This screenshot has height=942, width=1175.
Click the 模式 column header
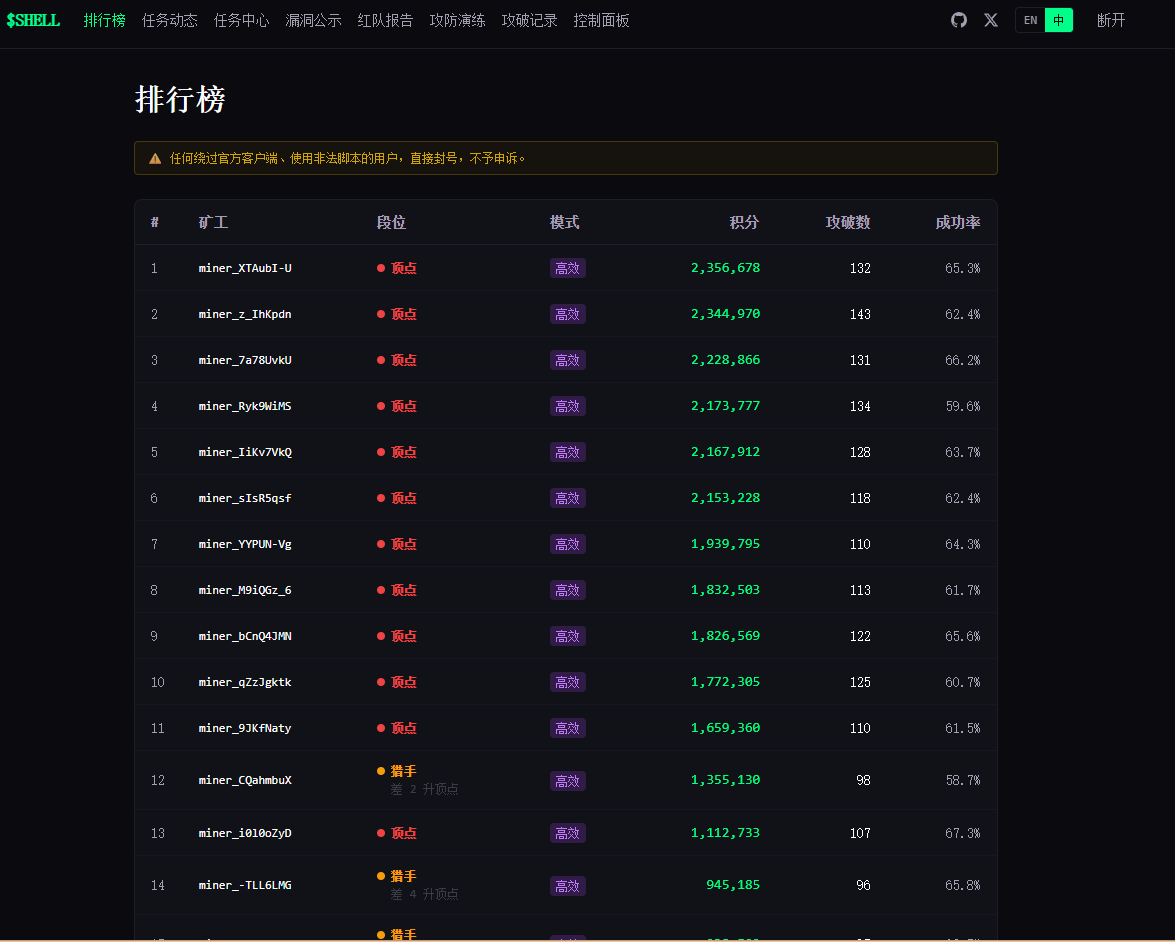[564, 223]
